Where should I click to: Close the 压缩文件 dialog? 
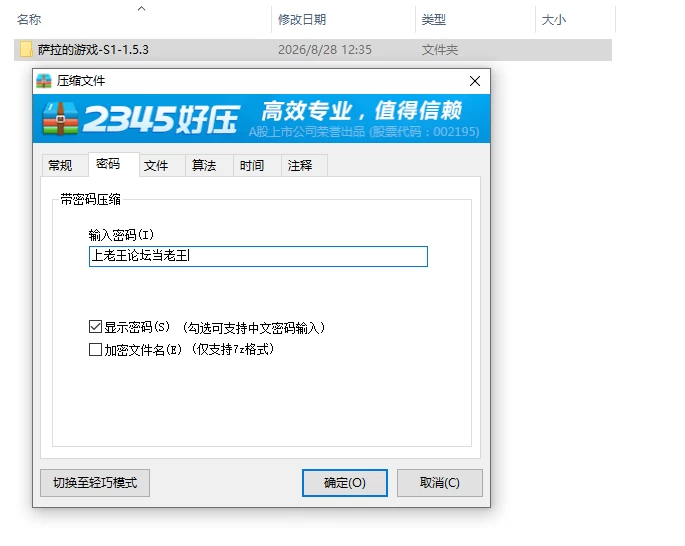[x=475, y=81]
